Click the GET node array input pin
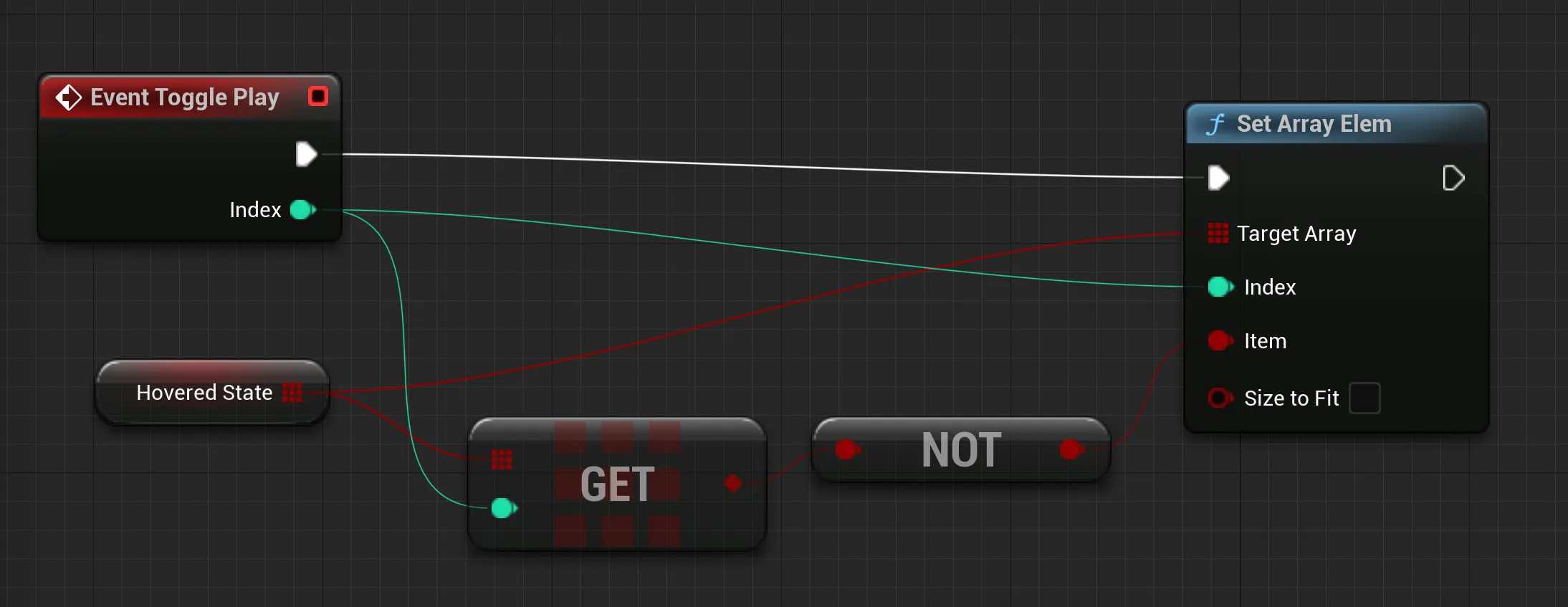1568x607 pixels. coord(502,459)
